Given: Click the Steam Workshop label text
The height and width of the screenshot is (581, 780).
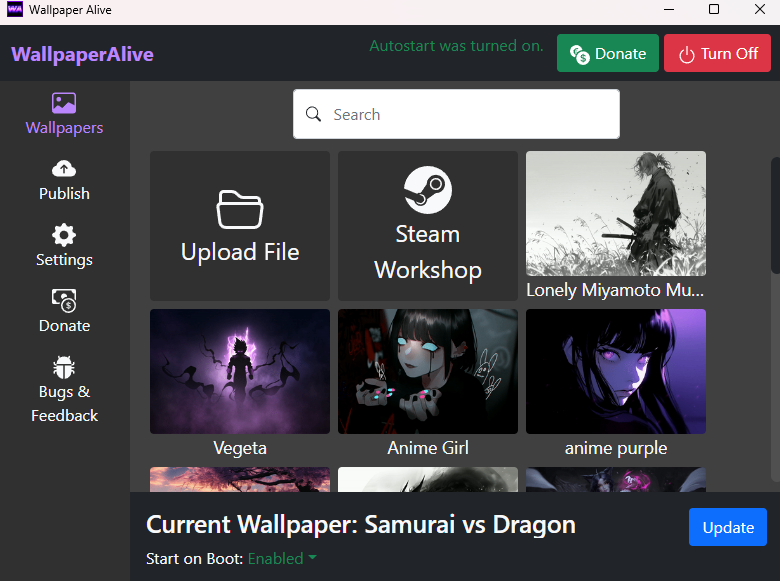Looking at the screenshot, I should click(x=428, y=252).
